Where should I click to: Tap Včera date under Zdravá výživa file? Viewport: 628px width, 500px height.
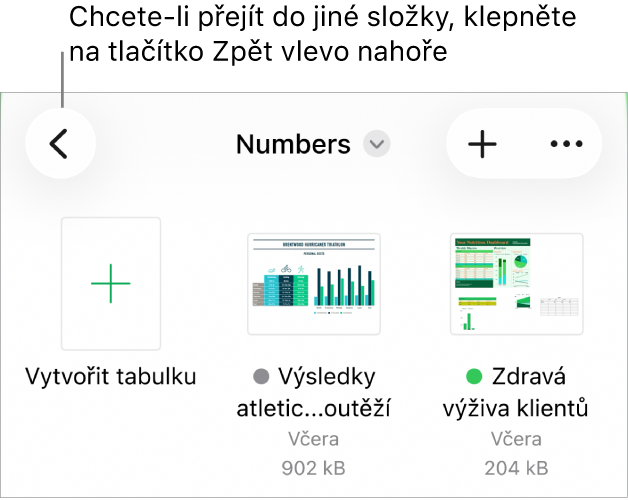pos(516,439)
